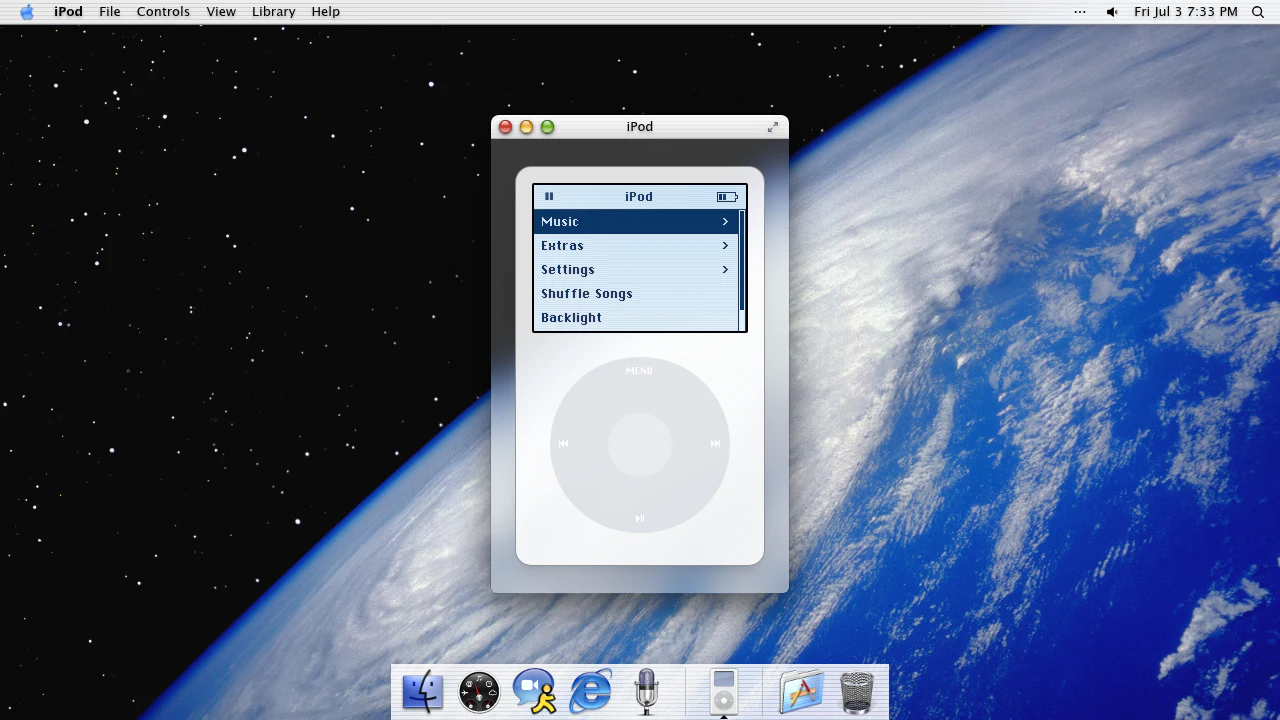Zoom the iPod window with the green button

(x=547, y=127)
